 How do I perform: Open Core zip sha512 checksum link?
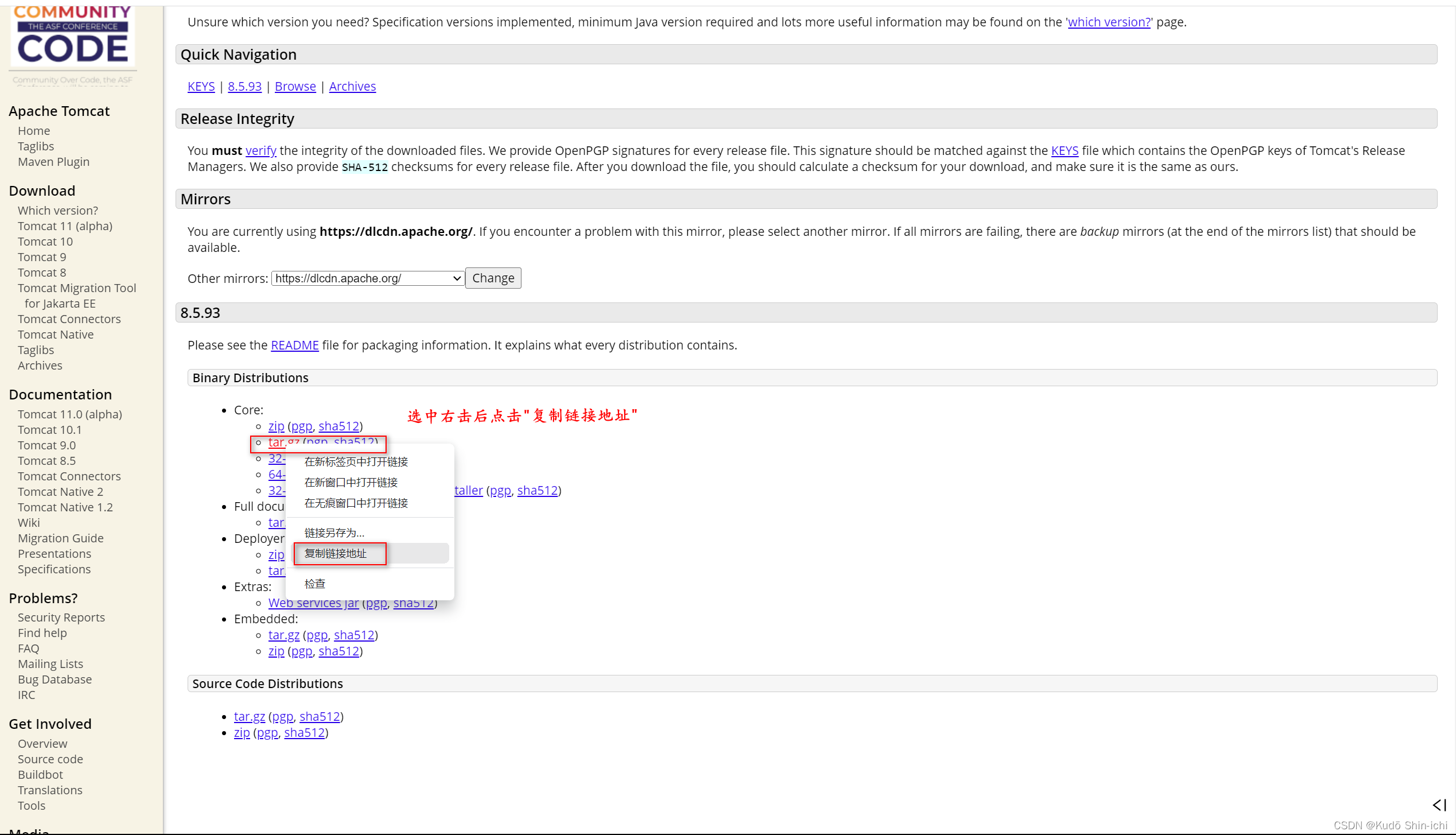(339, 426)
